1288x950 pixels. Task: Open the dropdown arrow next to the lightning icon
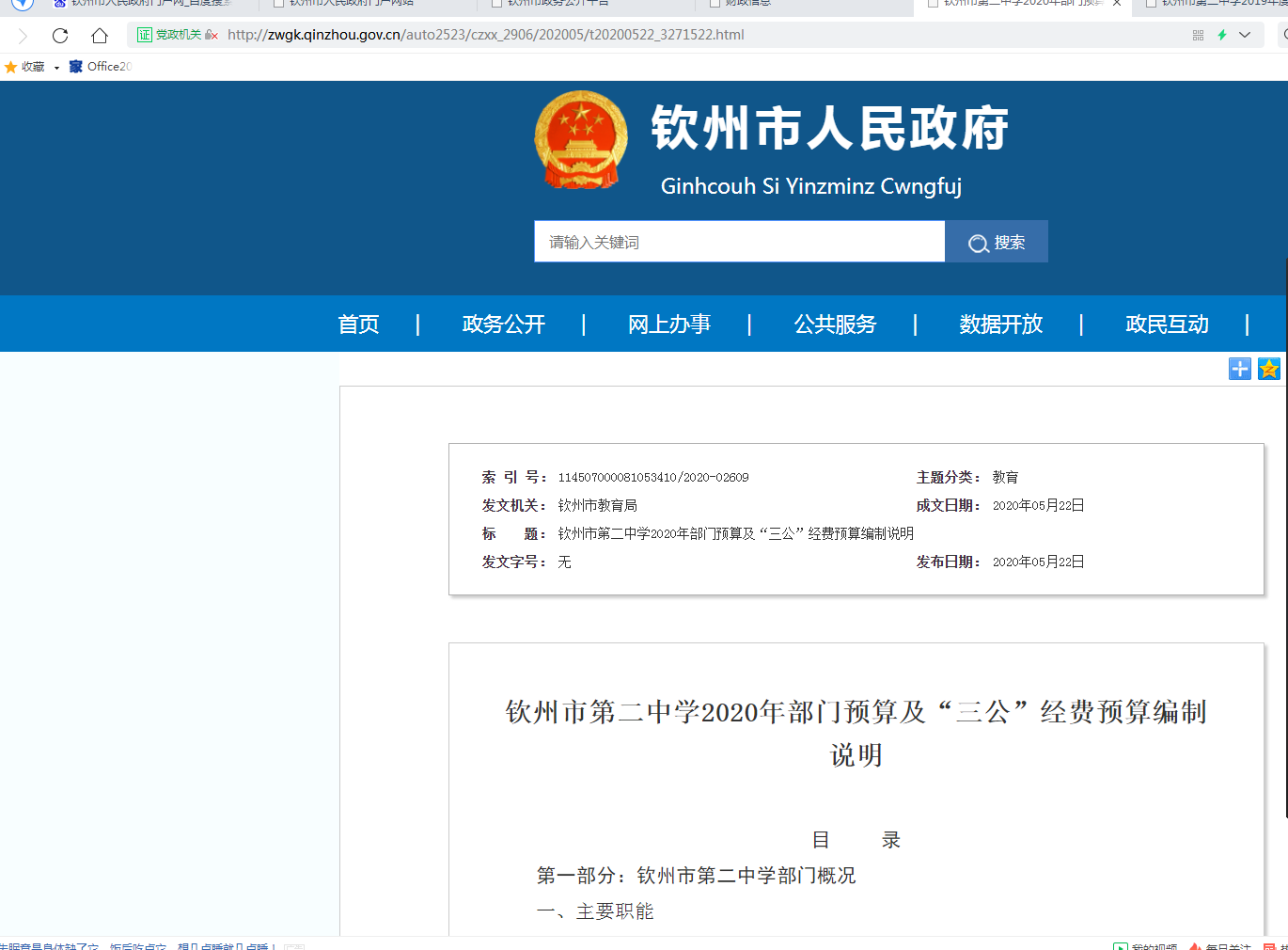1243,35
